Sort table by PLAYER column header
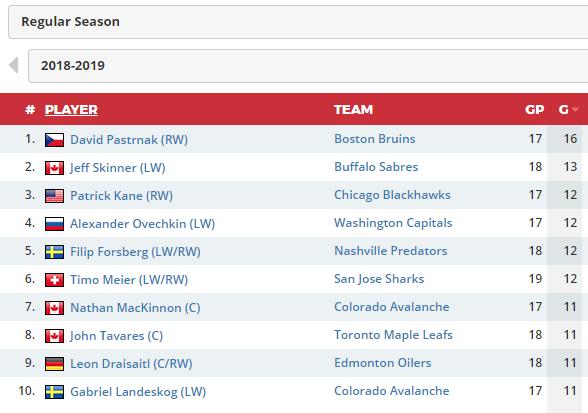Viewport: 588px width, 413px height. (x=71, y=110)
